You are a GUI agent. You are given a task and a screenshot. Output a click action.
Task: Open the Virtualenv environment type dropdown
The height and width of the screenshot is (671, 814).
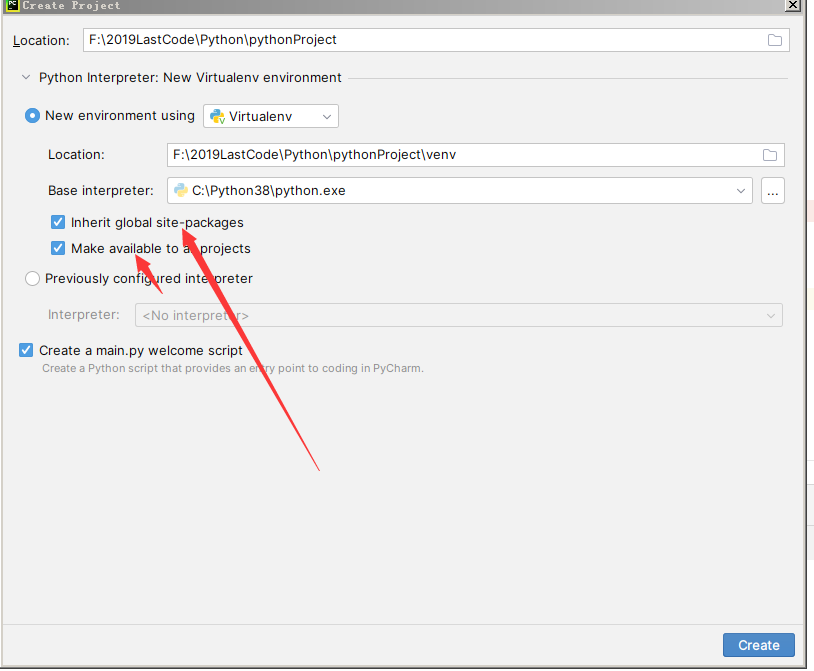(270, 116)
